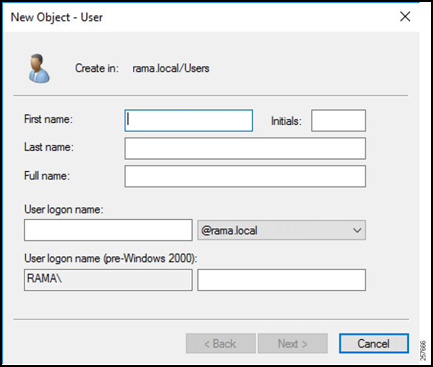Image resolution: width=433 pixels, height=367 pixels.
Task: Click the rama.local/Users path text
Action: [171, 68]
